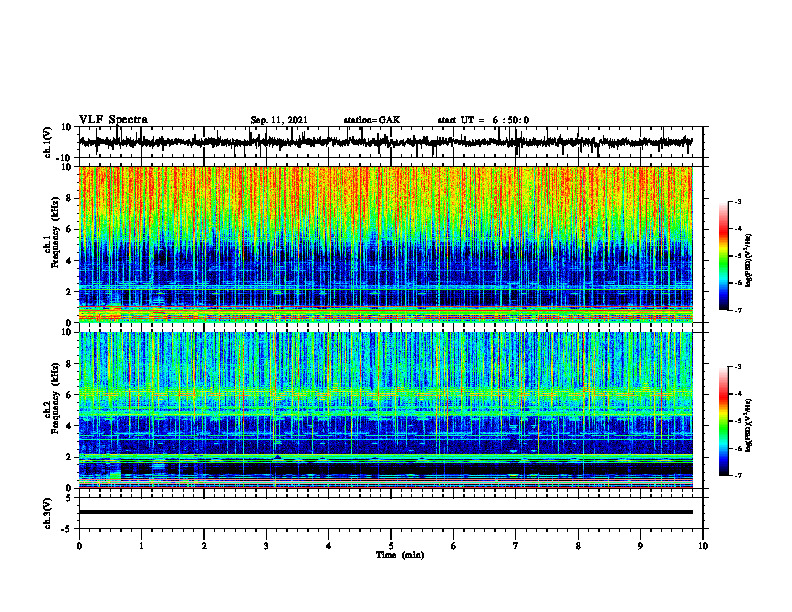Click the ch.1 voltage waveform trace
This screenshot has height=612, width=792.
point(386,142)
